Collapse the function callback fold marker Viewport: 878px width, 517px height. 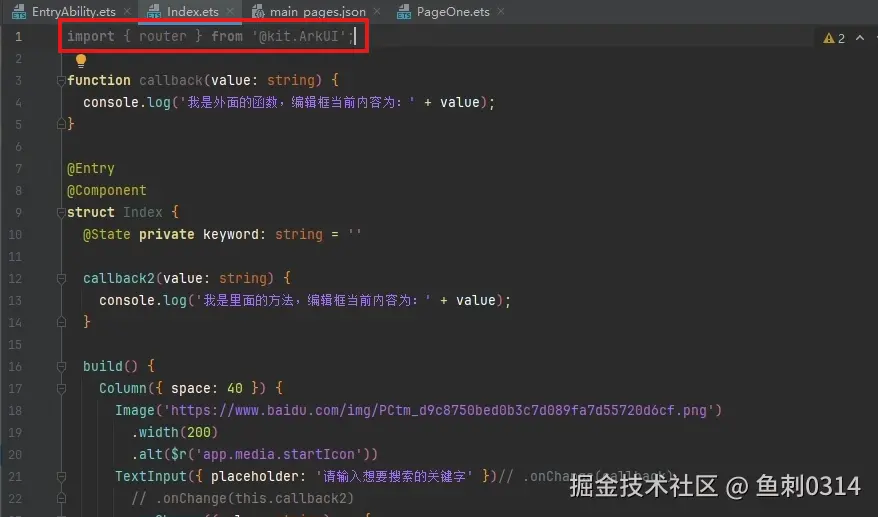61,81
